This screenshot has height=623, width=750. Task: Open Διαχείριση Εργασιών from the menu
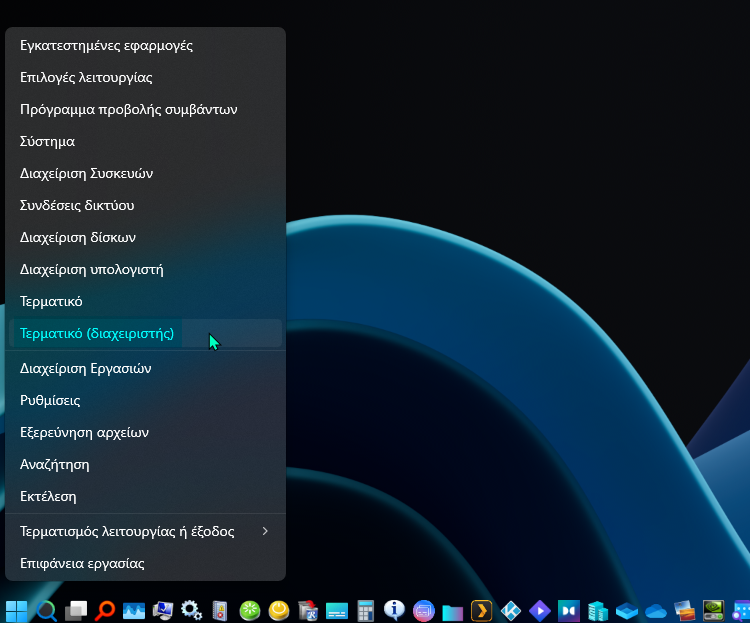[x=85, y=368]
